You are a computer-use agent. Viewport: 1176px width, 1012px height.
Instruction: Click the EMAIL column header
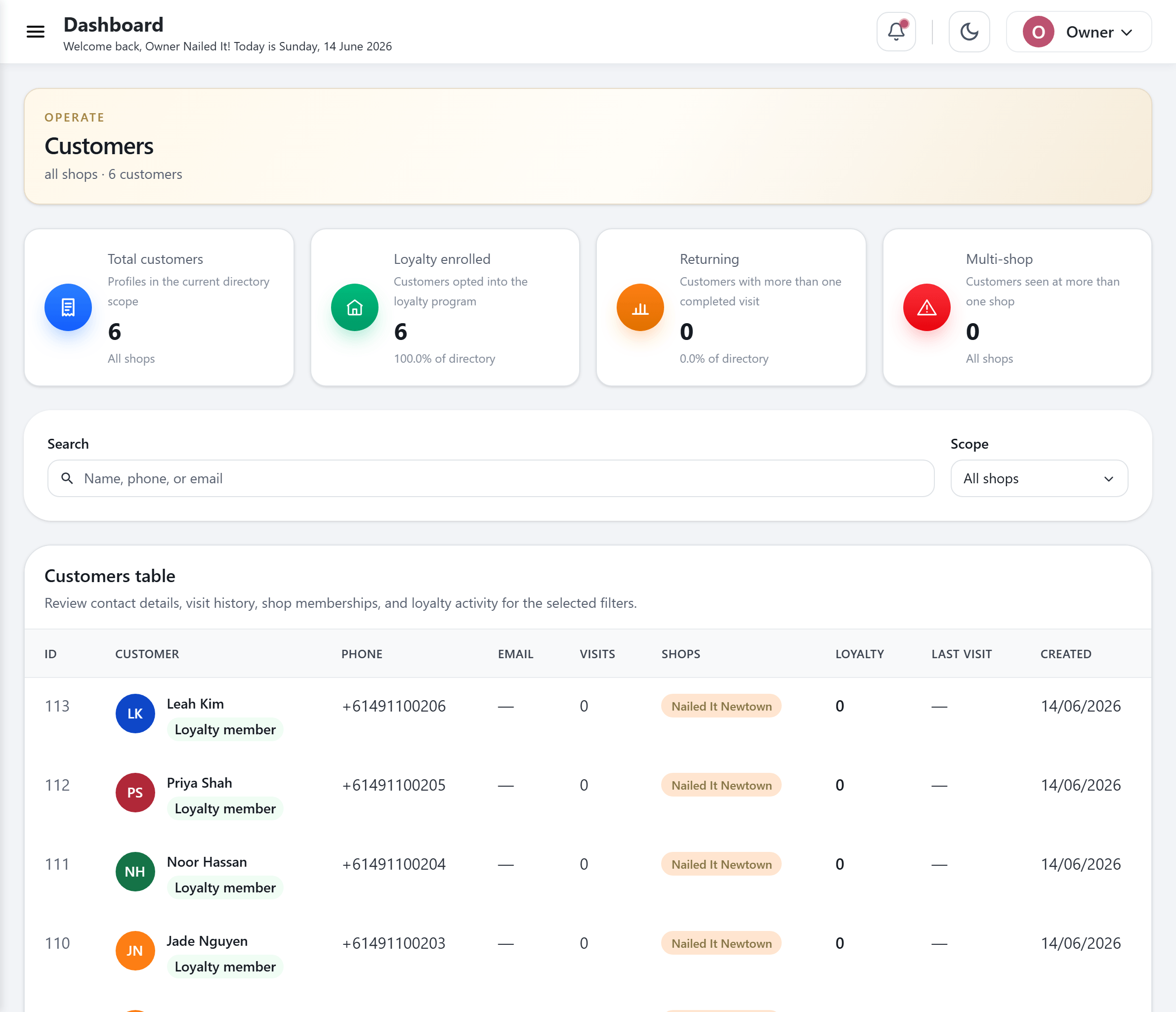pyautogui.click(x=515, y=654)
